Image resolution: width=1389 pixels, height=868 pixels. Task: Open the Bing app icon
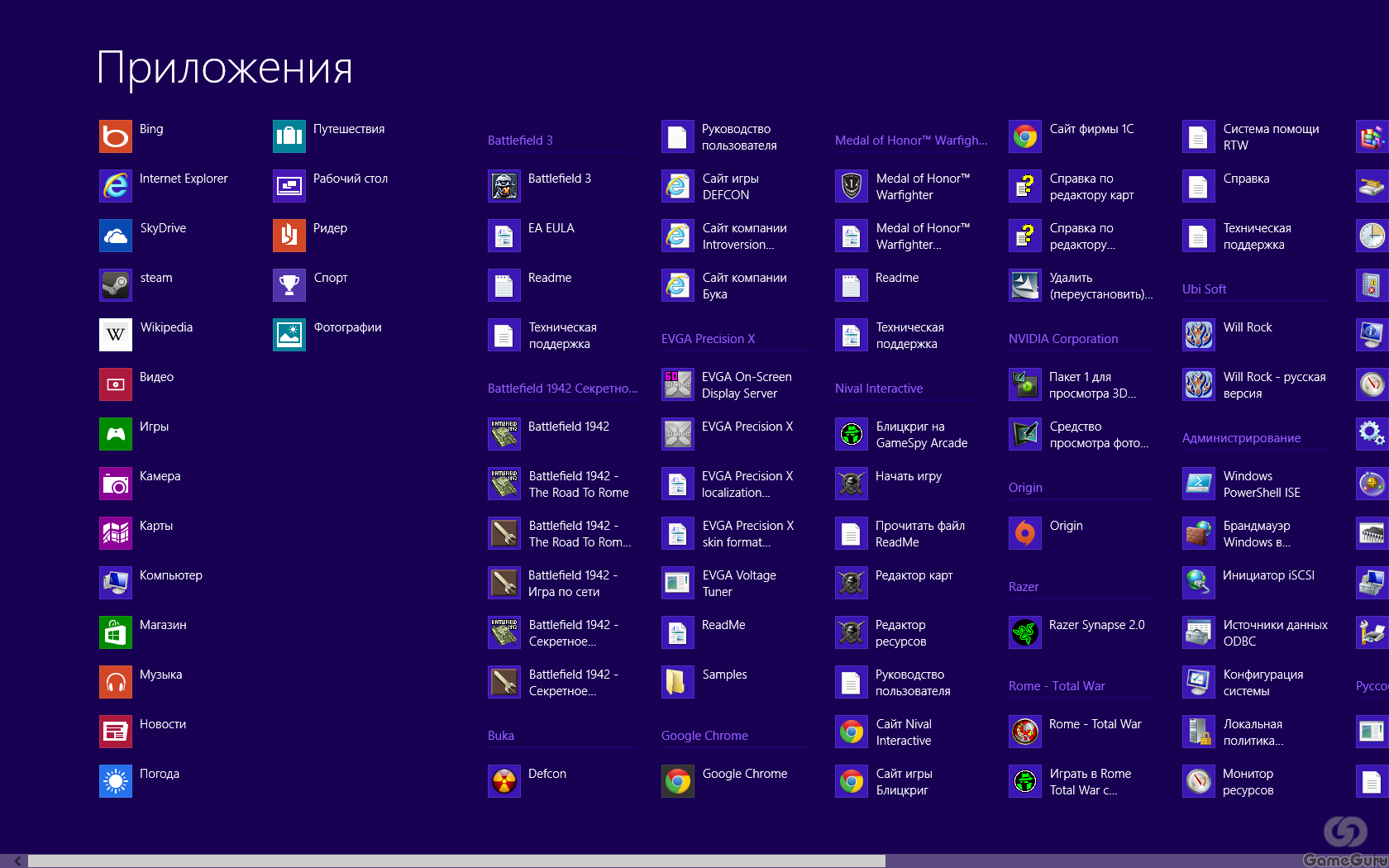(116, 136)
